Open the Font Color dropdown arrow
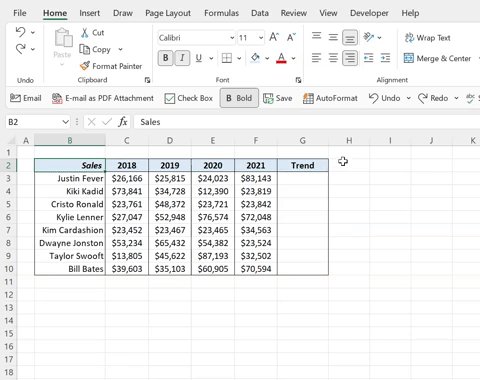480x380 pixels. tap(293, 58)
